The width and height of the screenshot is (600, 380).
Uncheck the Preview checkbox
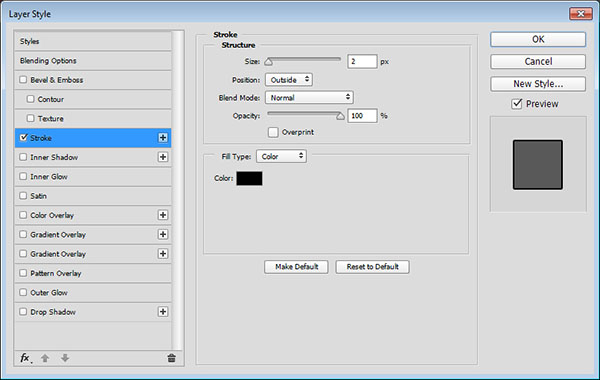coord(517,104)
